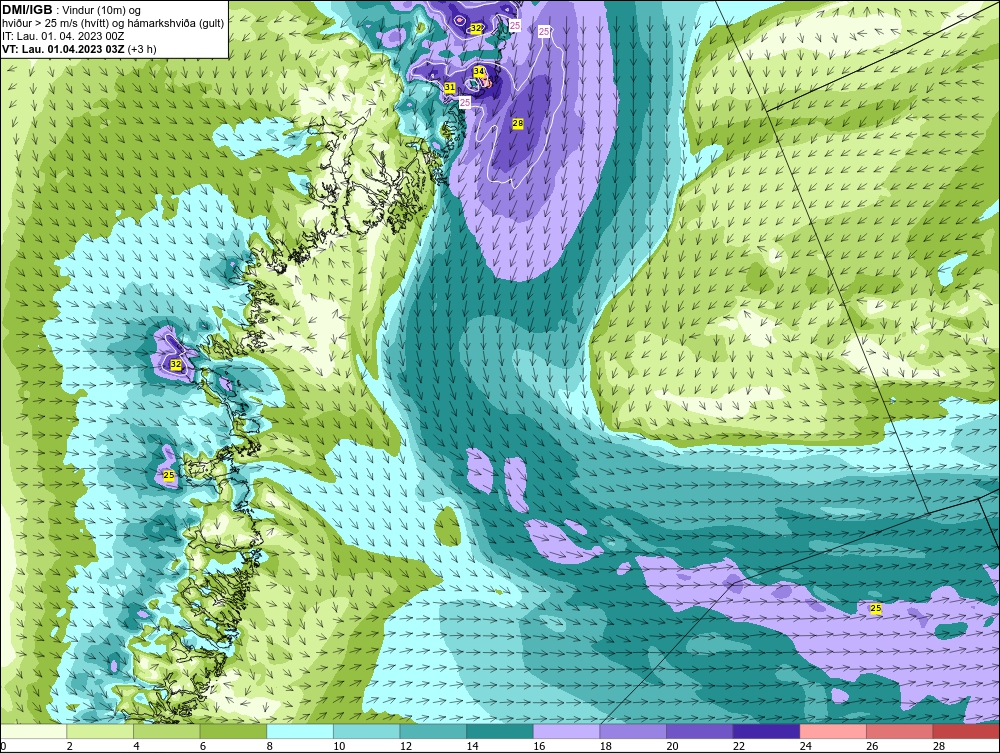Click the lavender 16–18 m/s legend swatch
The height and width of the screenshot is (753, 1000).
click(x=566, y=731)
